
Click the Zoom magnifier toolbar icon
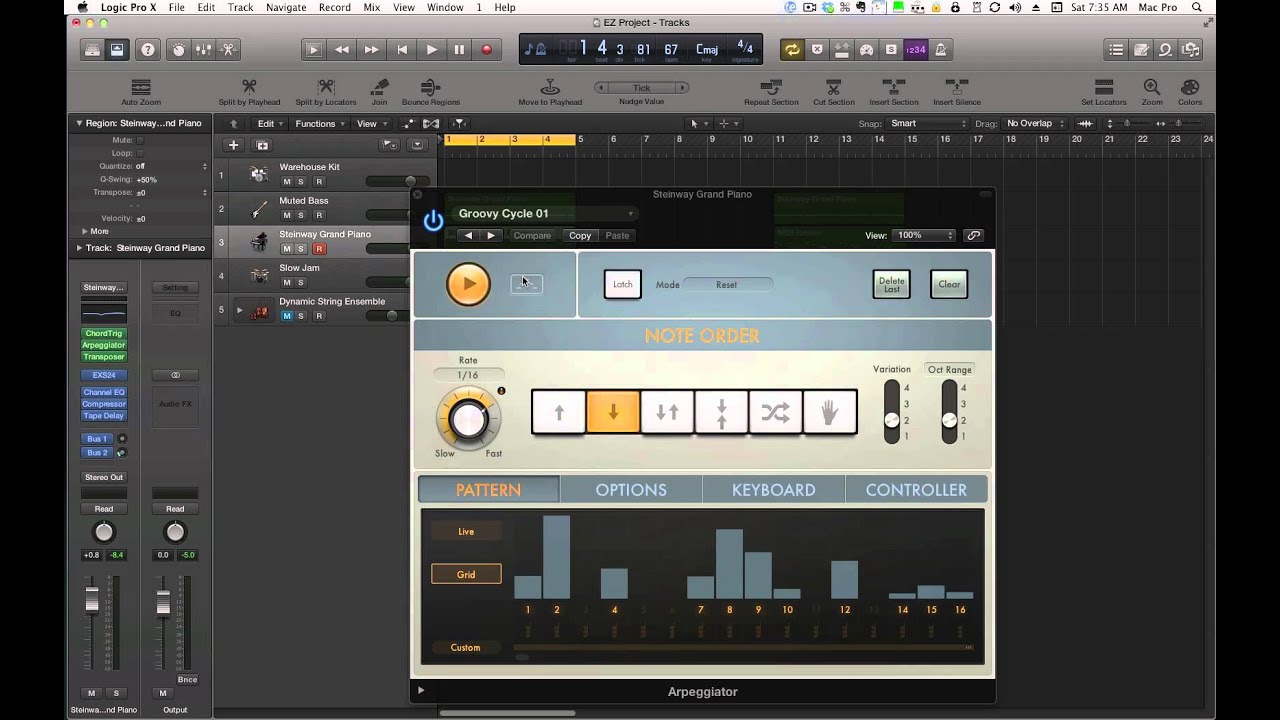click(1152, 88)
